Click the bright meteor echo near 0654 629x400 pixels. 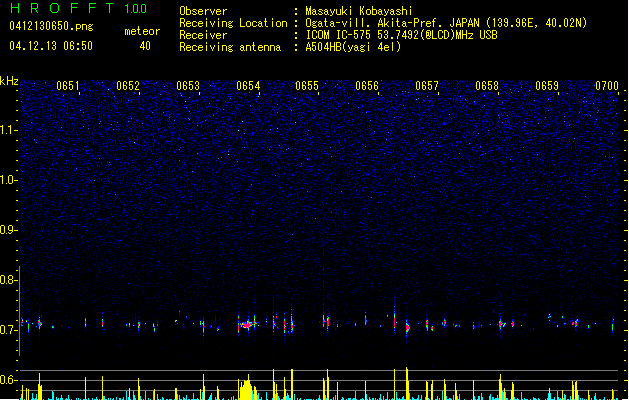(x=248, y=324)
